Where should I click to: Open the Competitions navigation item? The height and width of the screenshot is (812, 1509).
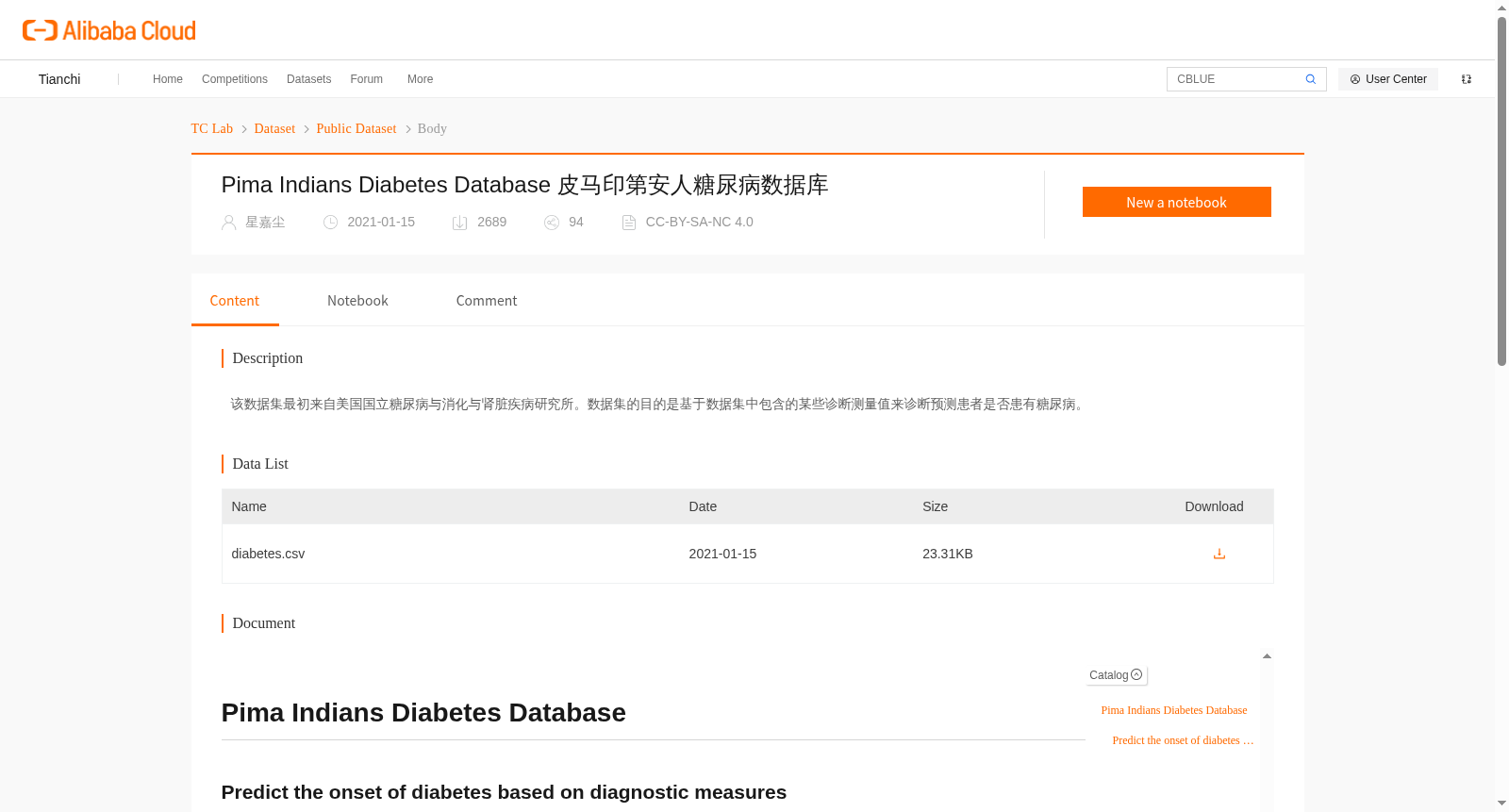(x=235, y=79)
